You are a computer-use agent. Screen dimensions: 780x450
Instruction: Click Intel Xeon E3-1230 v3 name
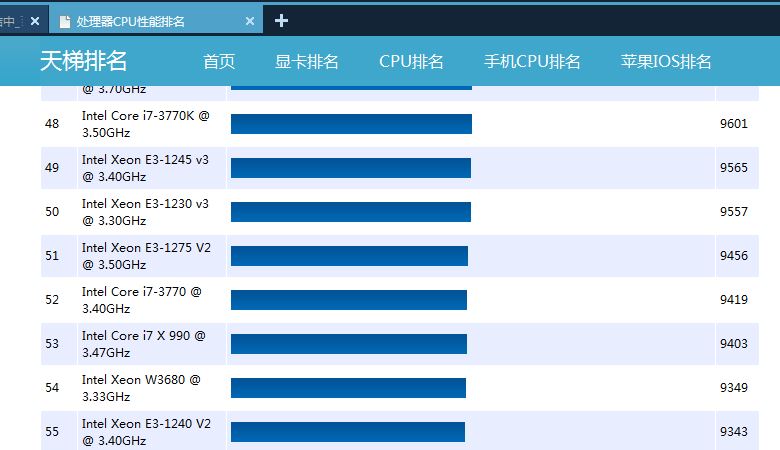[x=145, y=212]
